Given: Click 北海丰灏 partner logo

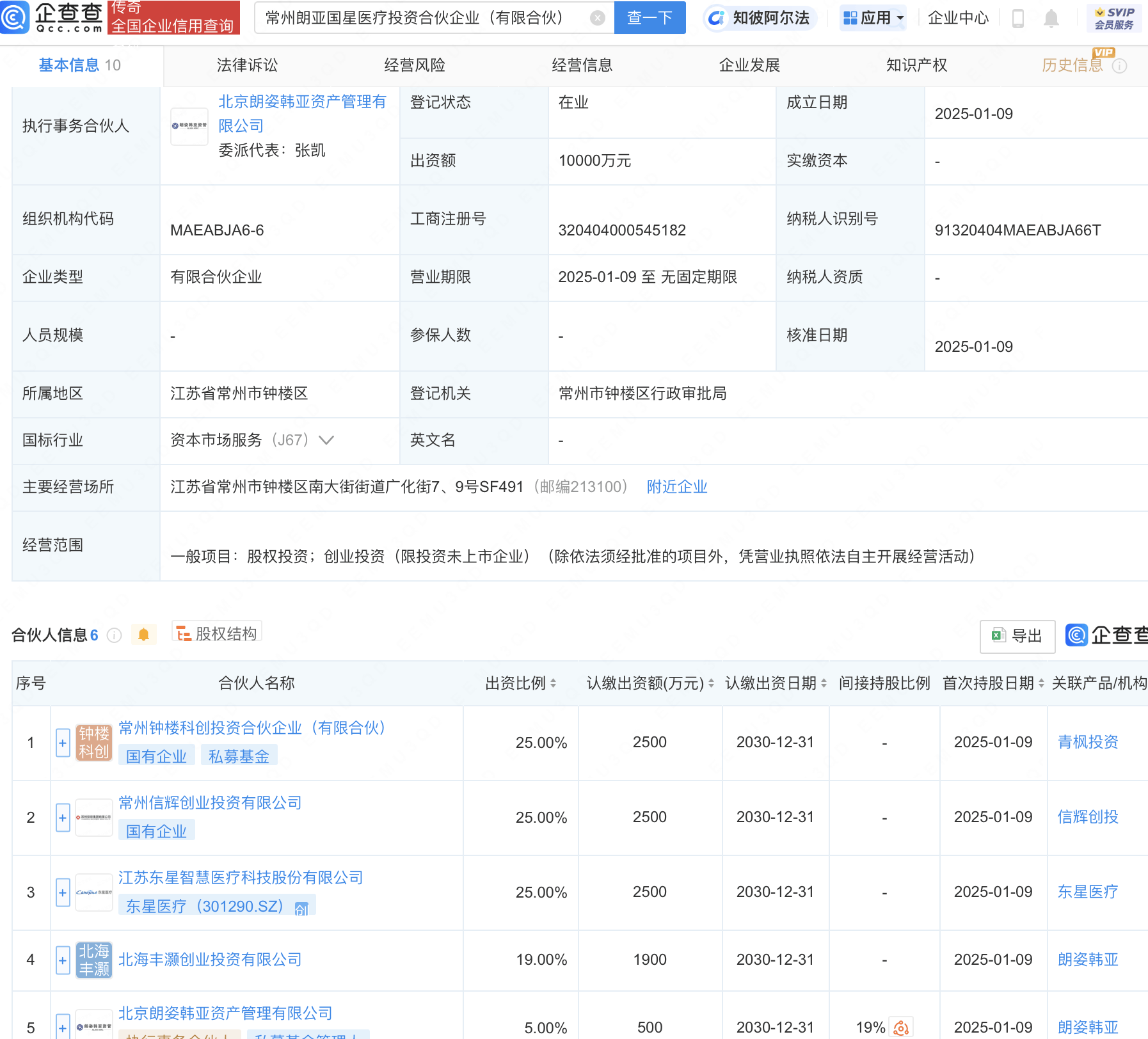Looking at the screenshot, I should [94, 960].
